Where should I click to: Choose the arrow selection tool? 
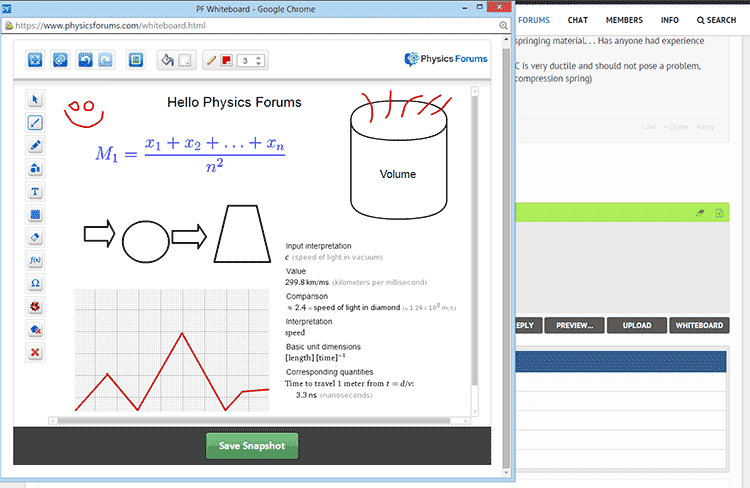pos(35,100)
